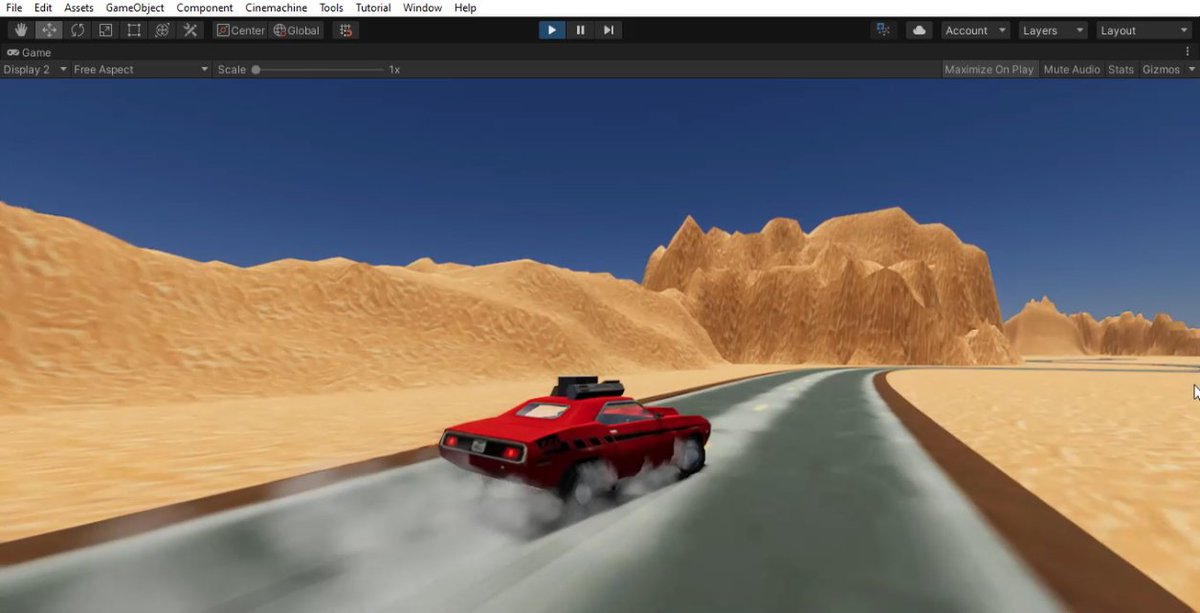Open the Help menu
Viewport: 1200px width, 613px height.
465,8
